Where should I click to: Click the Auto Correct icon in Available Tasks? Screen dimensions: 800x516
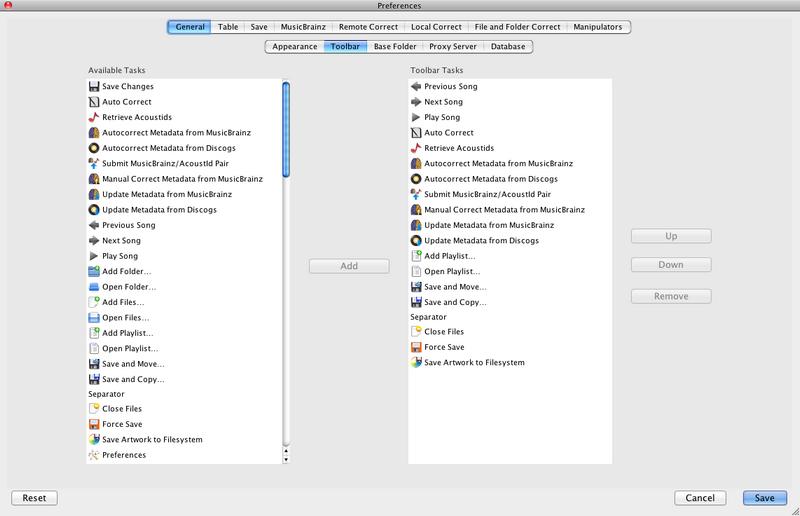(94, 102)
